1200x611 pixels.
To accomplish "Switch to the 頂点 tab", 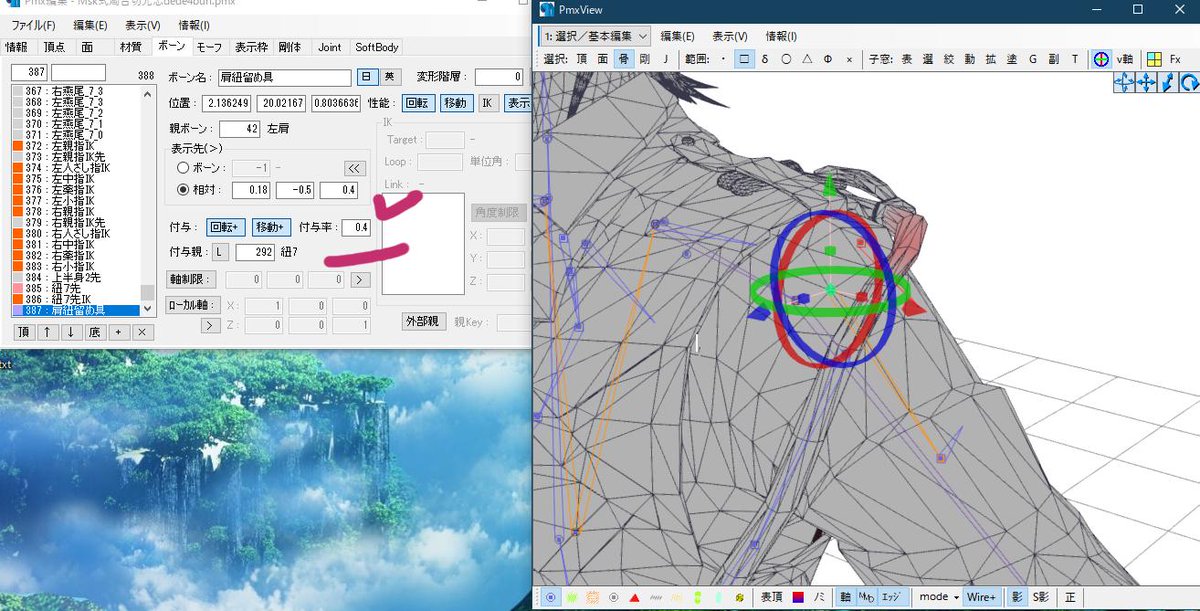I will (54, 47).
